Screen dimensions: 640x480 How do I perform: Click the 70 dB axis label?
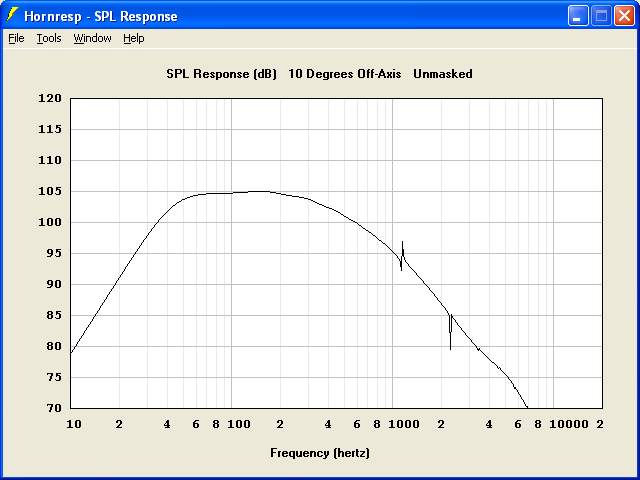[x=54, y=408]
